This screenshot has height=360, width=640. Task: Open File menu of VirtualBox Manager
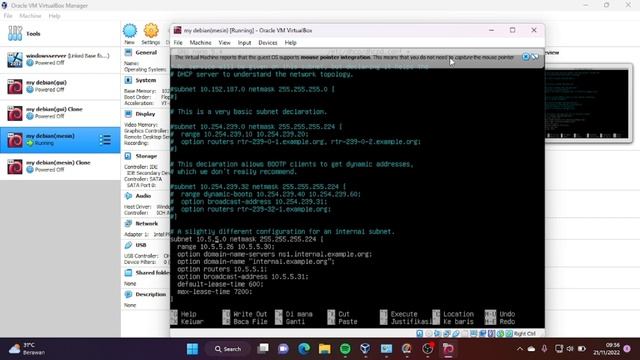(x=8, y=16)
